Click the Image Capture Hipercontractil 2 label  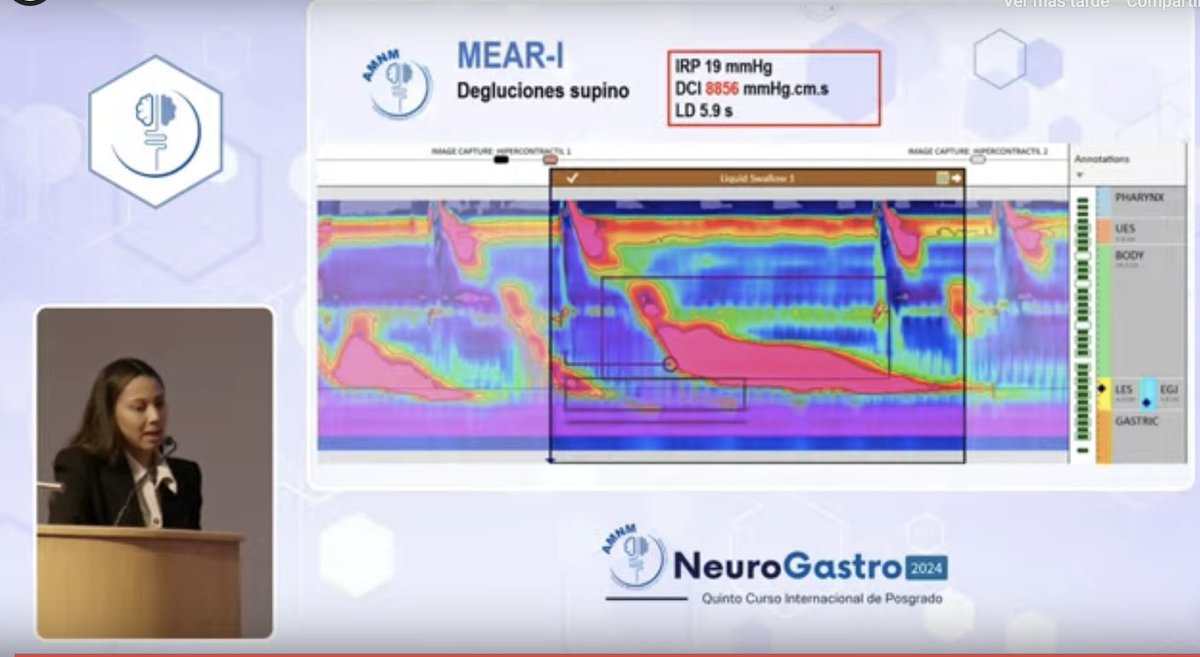[x=978, y=150]
